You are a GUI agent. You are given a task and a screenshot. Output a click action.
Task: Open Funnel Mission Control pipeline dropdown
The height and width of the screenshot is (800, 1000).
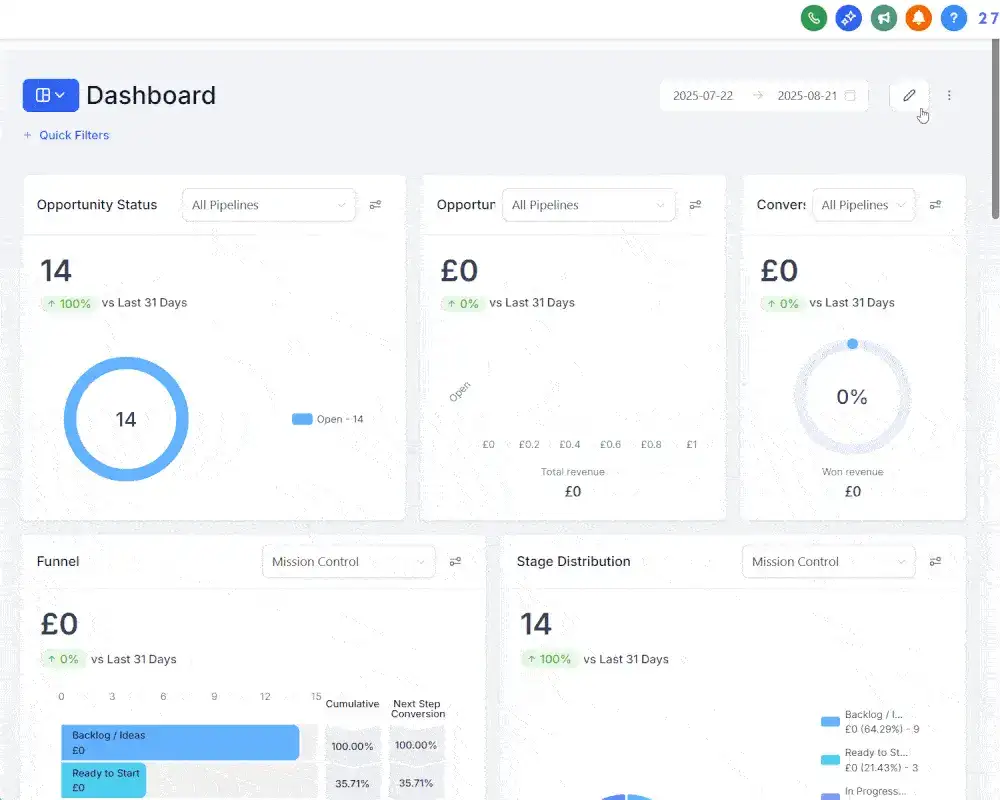click(x=348, y=561)
